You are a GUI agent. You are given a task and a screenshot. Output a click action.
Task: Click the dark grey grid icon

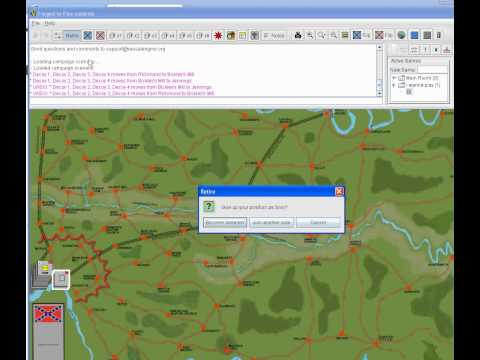coord(427,35)
